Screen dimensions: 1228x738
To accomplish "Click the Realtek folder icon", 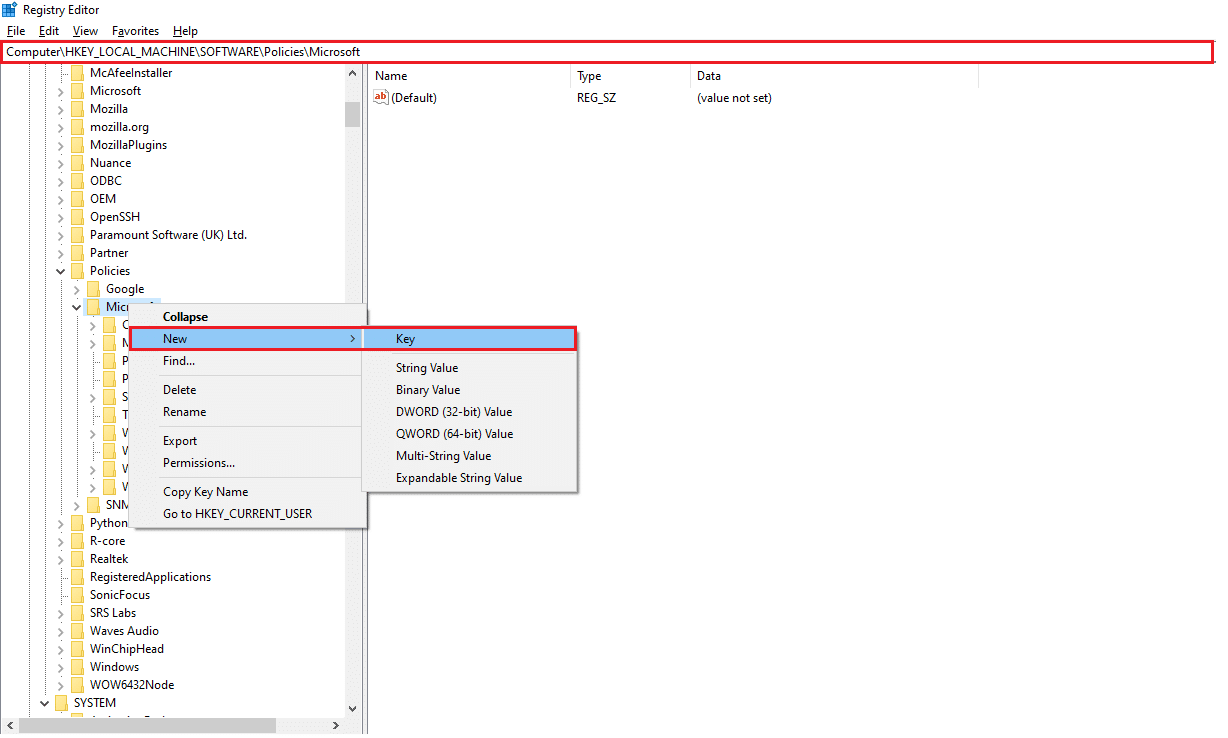I will click(78, 559).
